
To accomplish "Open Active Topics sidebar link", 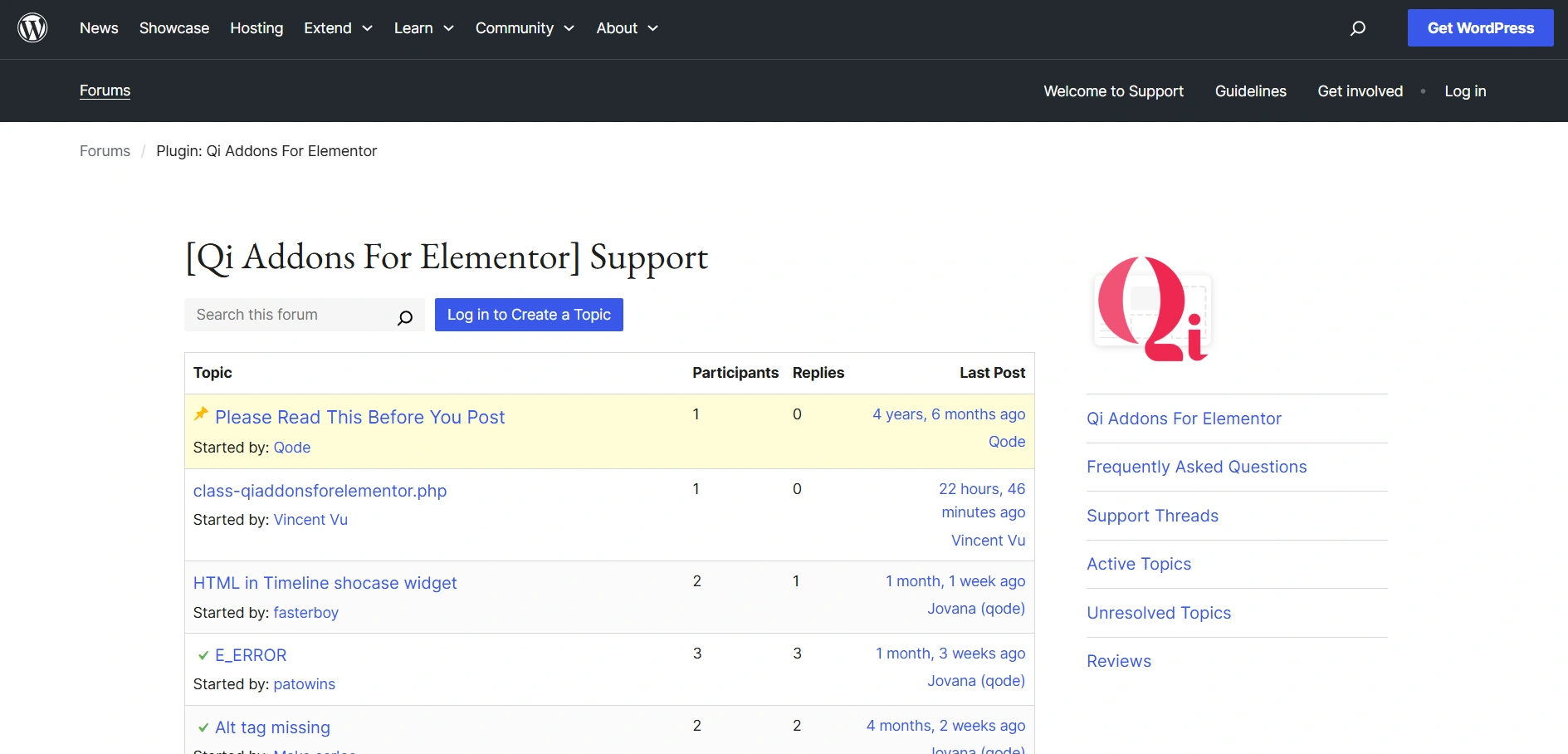I will pos(1139,564).
